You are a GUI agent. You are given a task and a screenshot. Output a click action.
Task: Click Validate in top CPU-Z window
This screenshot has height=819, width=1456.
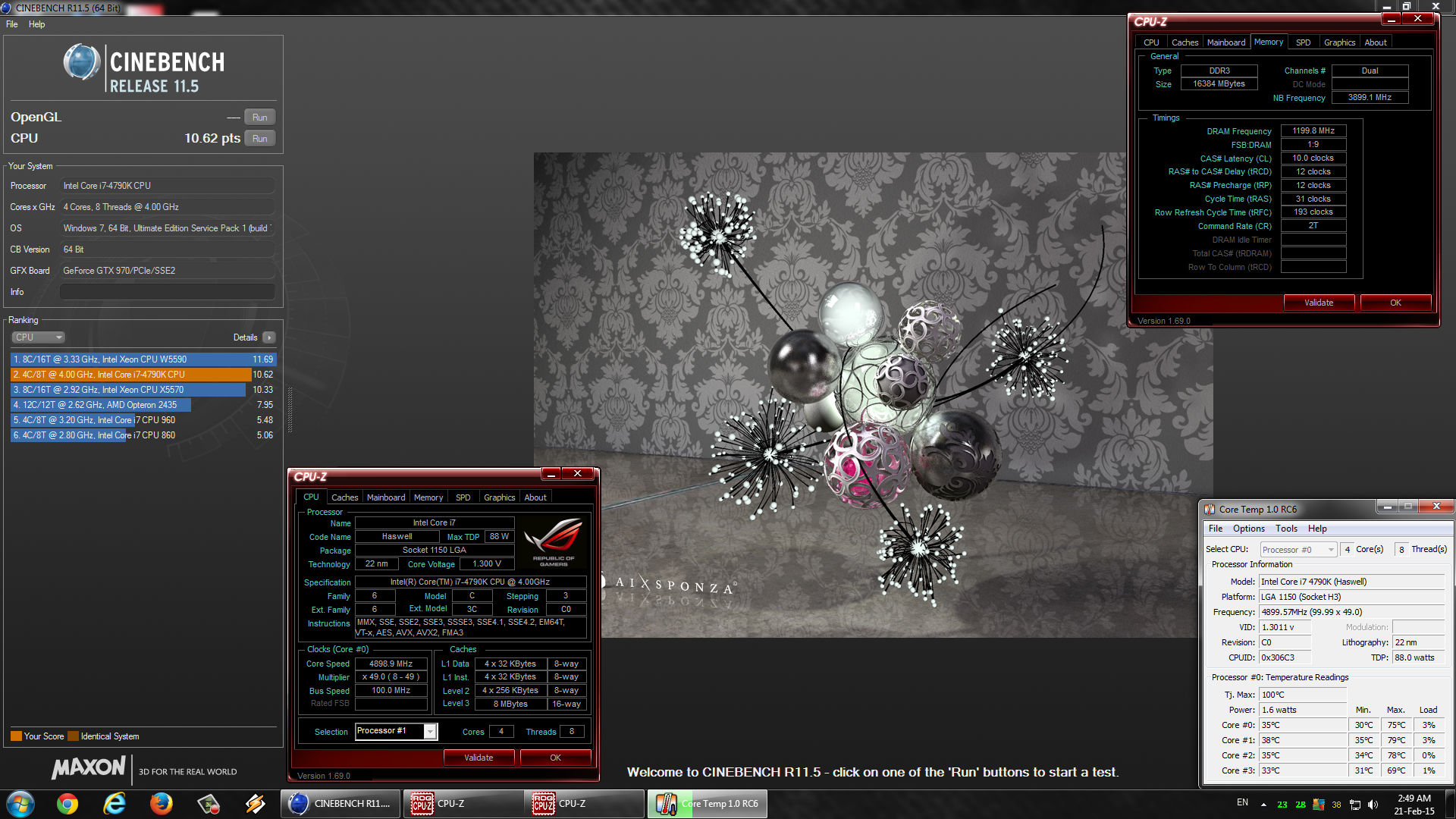coord(1319,303)
